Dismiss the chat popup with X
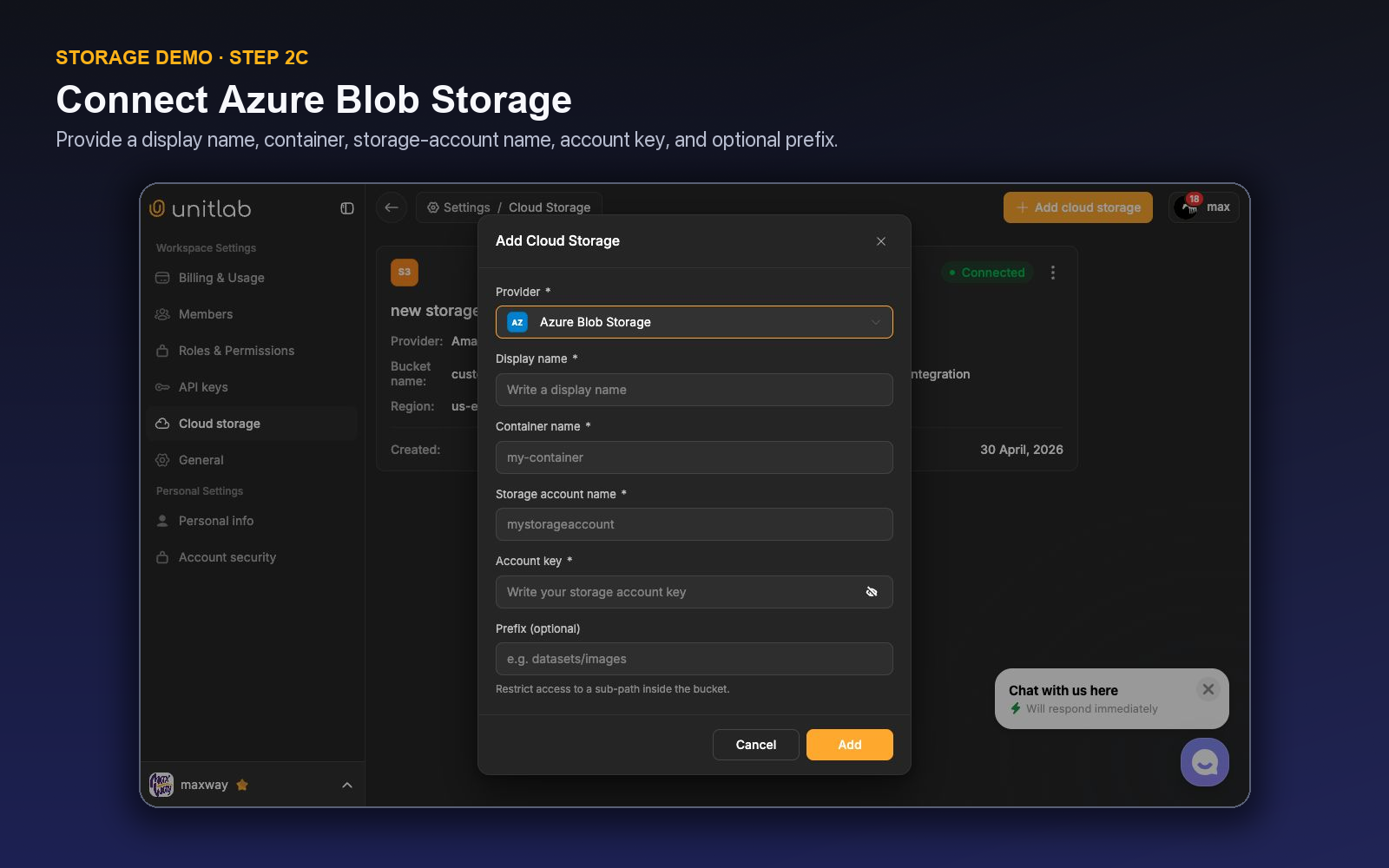The width and height of the screenshot is (1389, 868). tap(1208, 689)
